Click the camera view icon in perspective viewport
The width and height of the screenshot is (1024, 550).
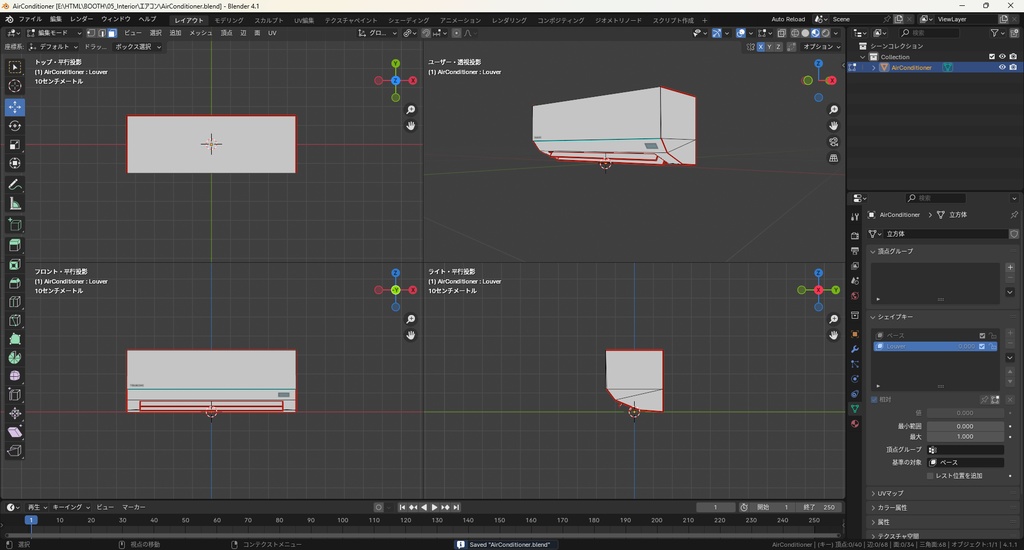coord(833,142)
